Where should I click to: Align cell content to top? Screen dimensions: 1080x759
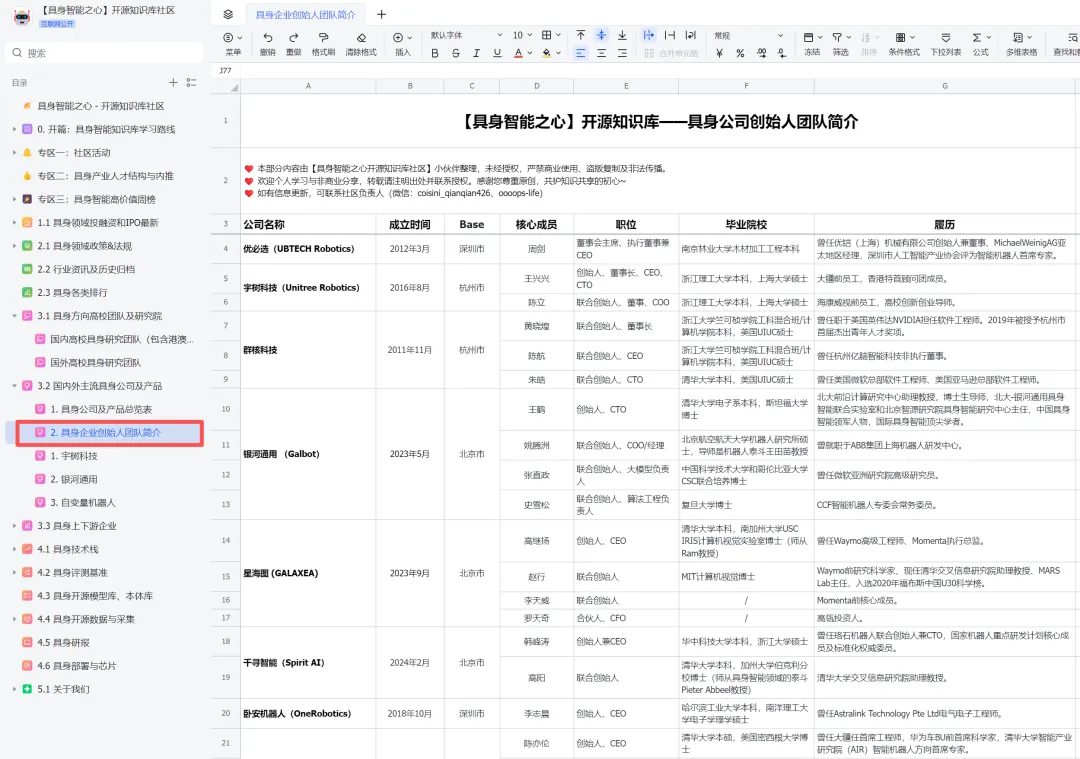[x=581, y=35]
